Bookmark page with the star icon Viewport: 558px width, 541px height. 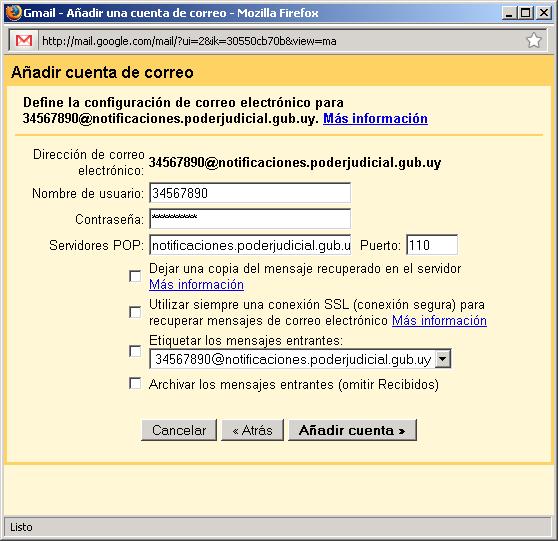tap(533, 40)
